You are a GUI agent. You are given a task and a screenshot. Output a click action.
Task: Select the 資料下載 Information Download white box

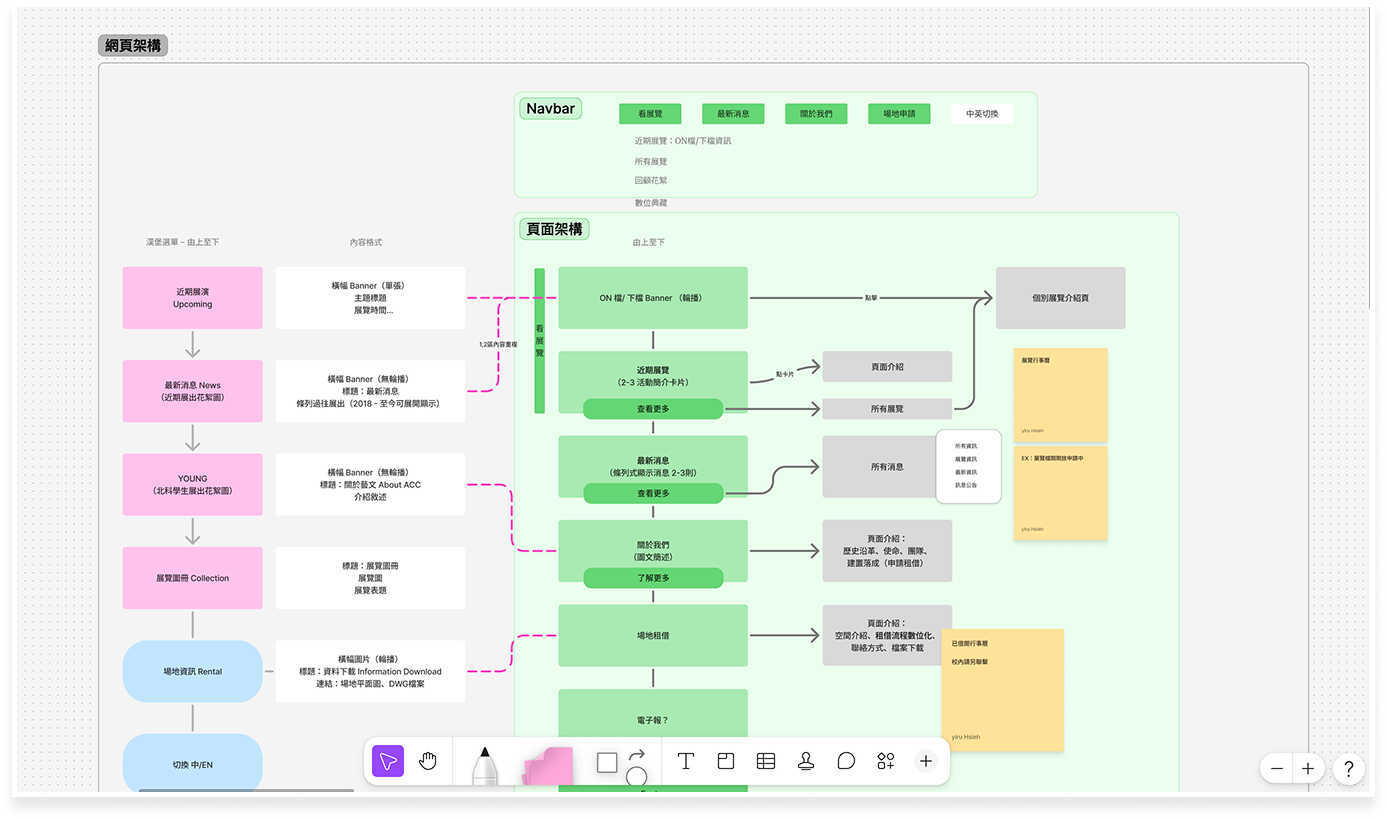click(x=370, y=671)
